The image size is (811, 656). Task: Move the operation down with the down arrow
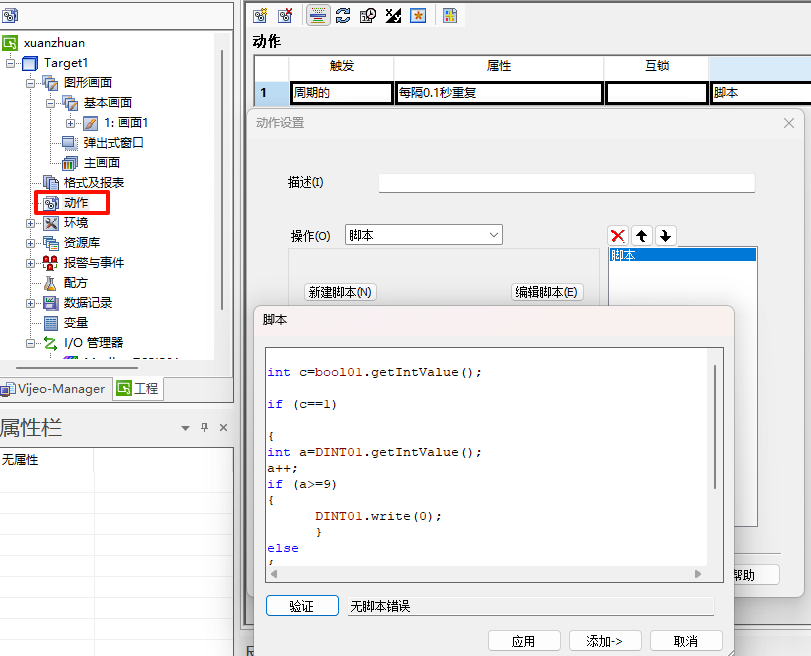(666, 236)
